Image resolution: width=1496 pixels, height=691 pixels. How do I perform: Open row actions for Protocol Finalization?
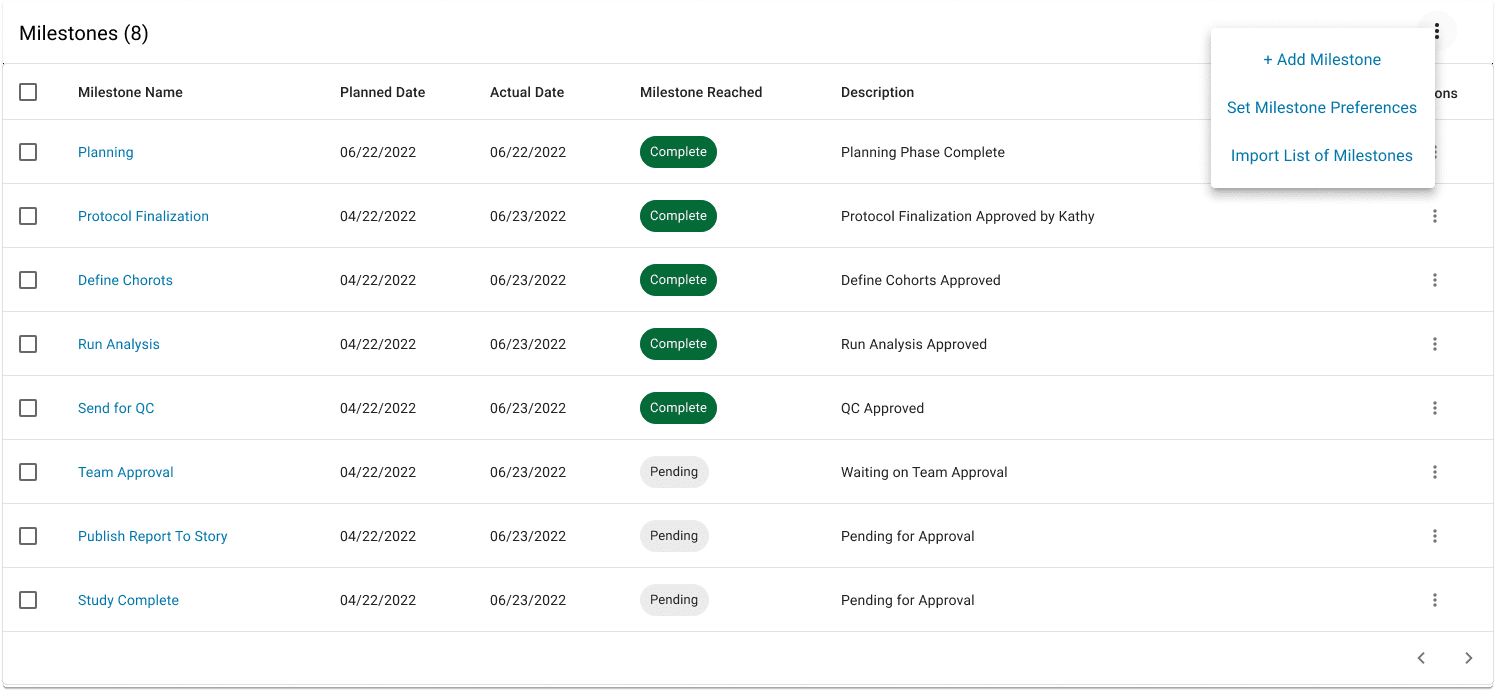coord(1435,216)
